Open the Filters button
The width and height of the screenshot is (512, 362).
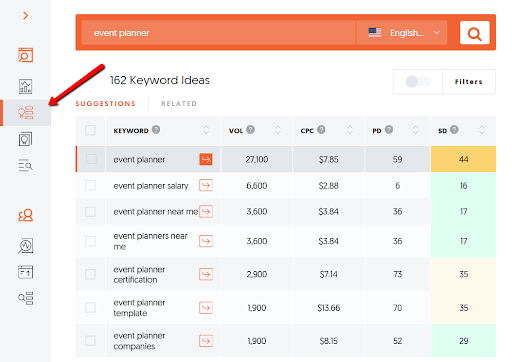click(469, 82)
